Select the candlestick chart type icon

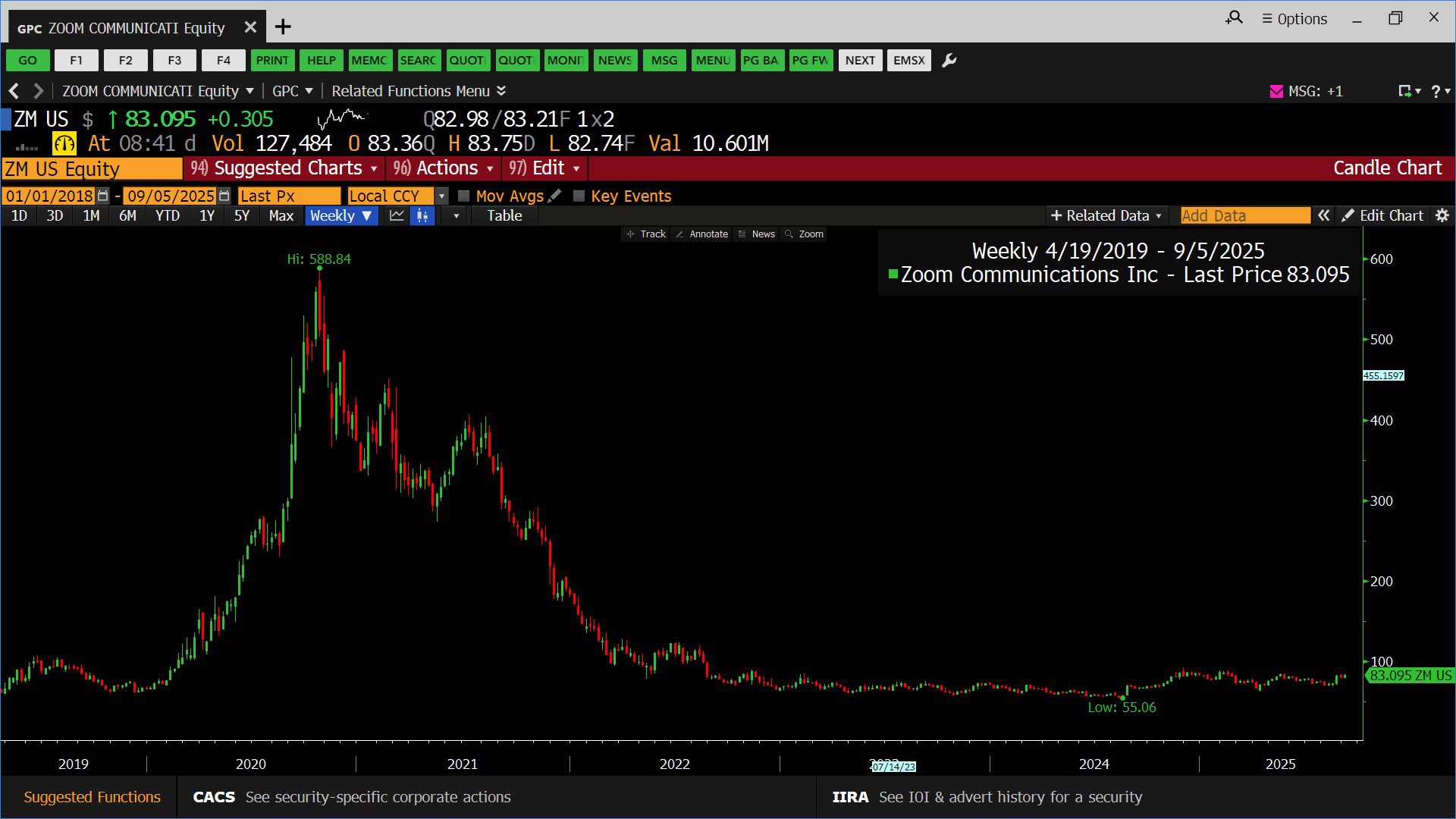pyautogui.click(x=422, y=215)
